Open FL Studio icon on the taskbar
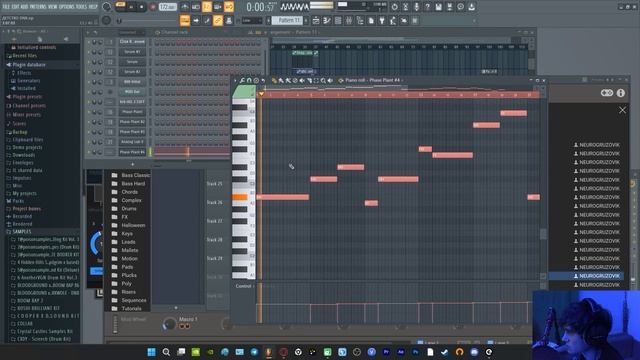 [x=269, y=352]
